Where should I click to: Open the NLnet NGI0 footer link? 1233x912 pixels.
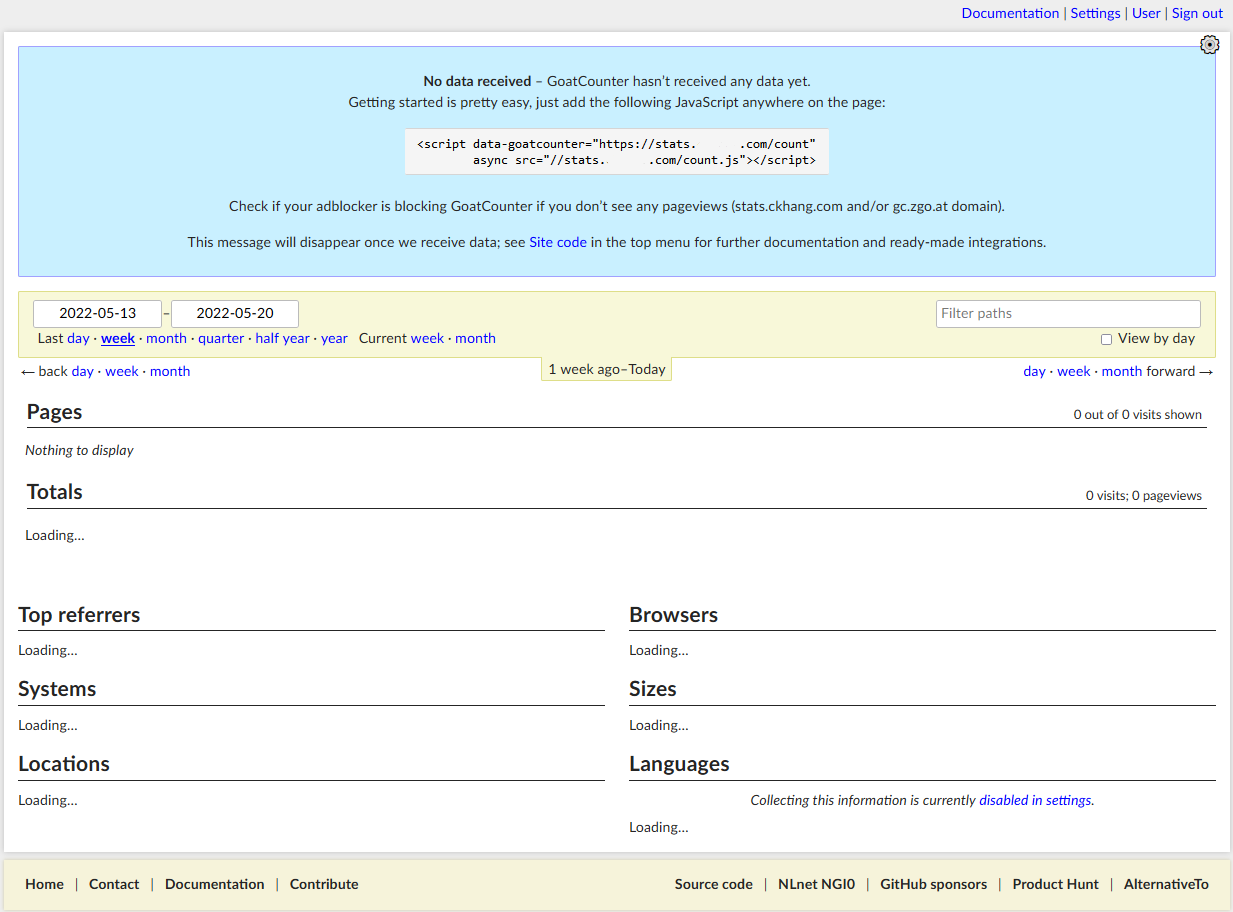817,884
